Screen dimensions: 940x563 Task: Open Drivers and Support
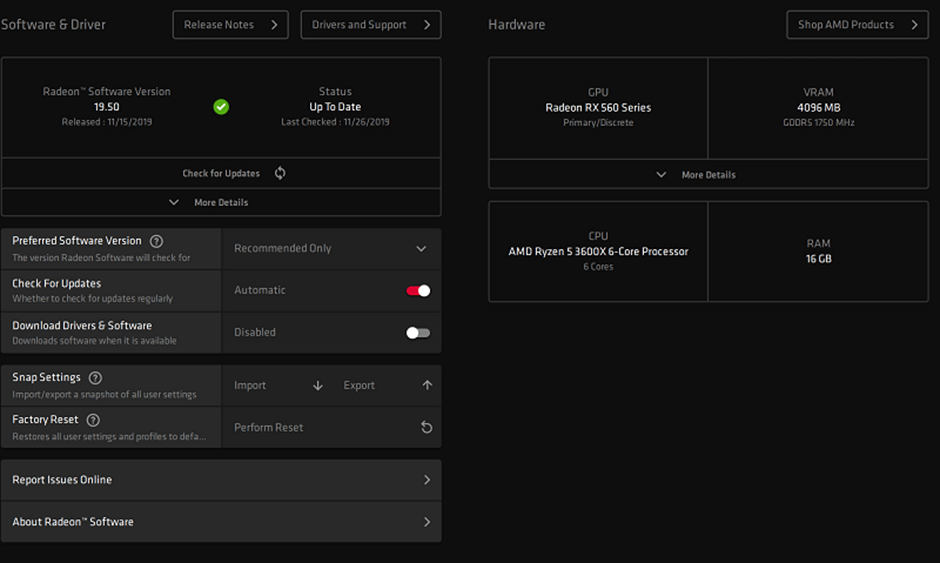370,25
